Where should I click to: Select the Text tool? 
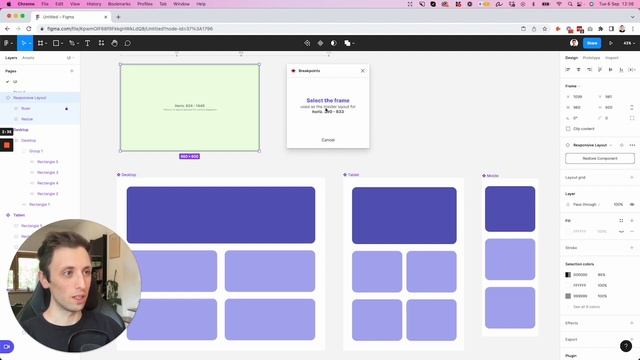point(87,43)
